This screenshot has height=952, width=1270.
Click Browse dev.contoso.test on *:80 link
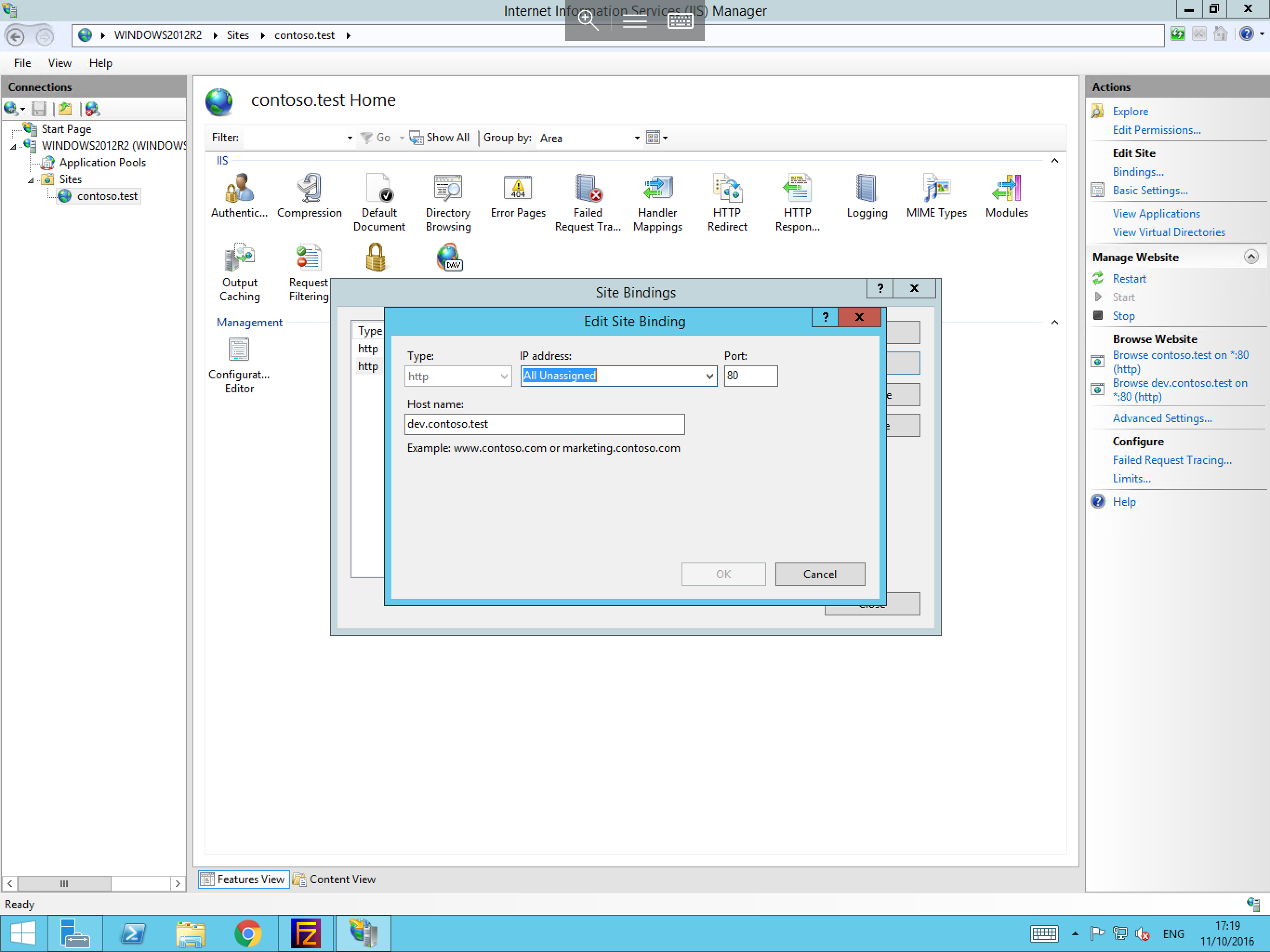pos(1179,390)
